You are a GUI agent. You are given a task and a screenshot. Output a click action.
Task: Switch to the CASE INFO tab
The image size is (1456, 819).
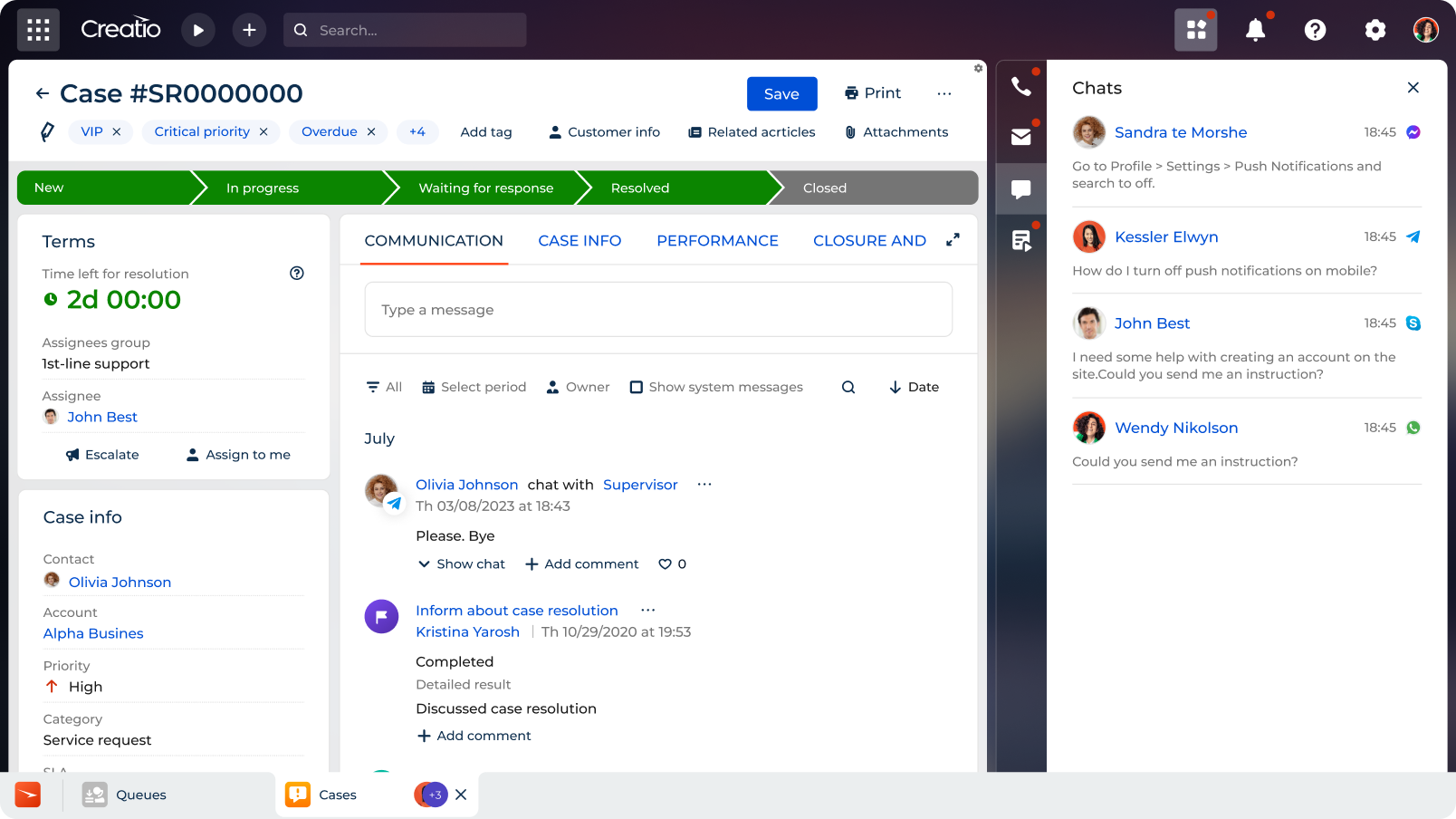(x=580, y=241)
